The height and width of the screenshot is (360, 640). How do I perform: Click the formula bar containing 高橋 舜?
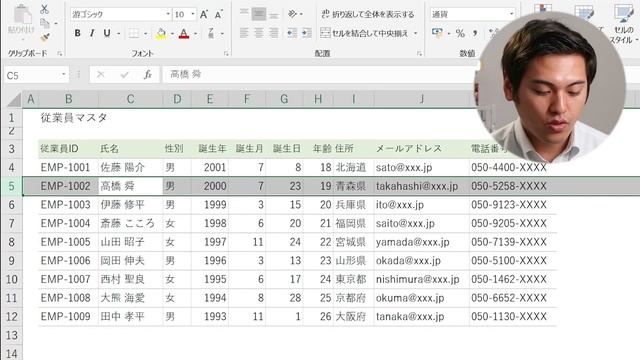(x=320, y=75)
